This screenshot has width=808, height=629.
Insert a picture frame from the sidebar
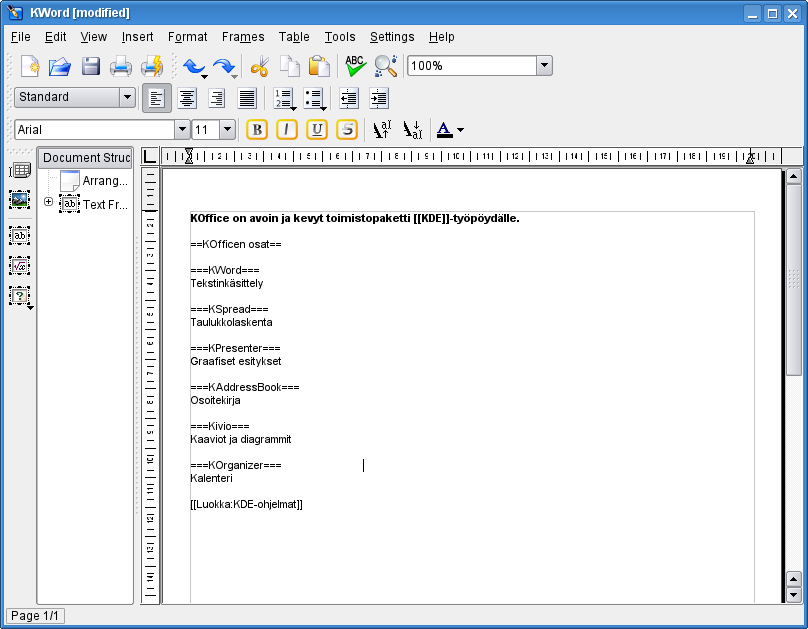pos(20,200)
